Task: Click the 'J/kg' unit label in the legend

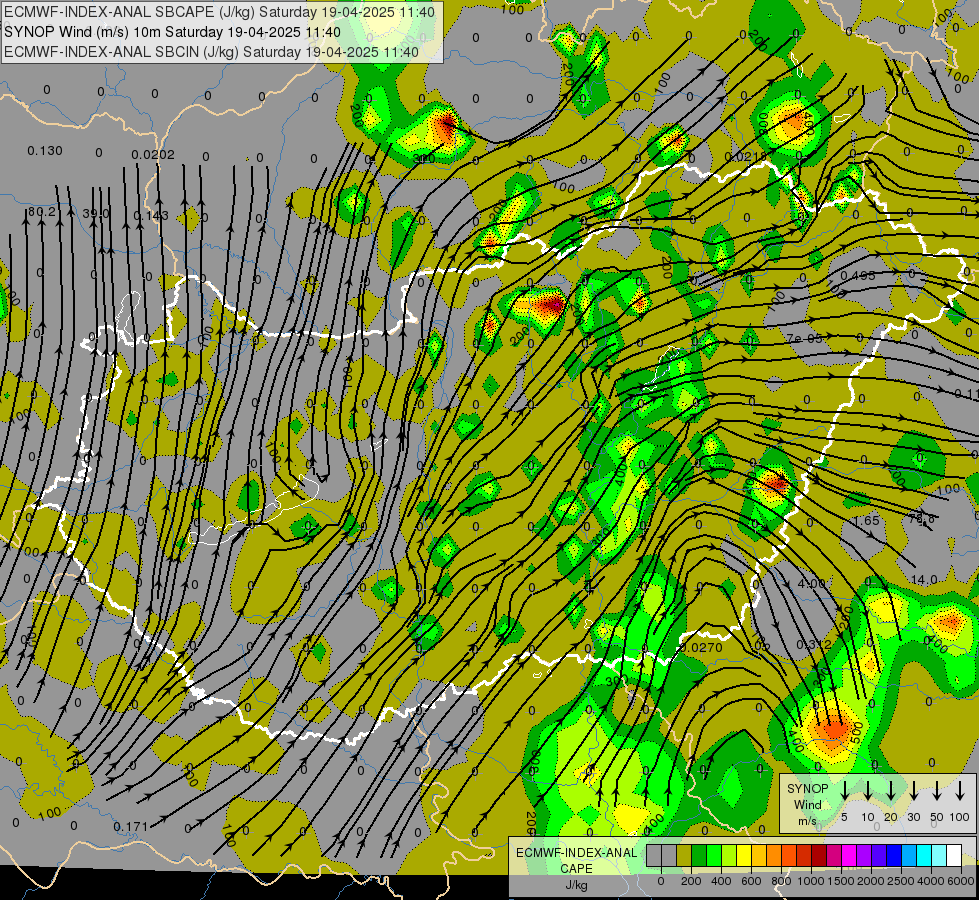Action: coord(576,885)
